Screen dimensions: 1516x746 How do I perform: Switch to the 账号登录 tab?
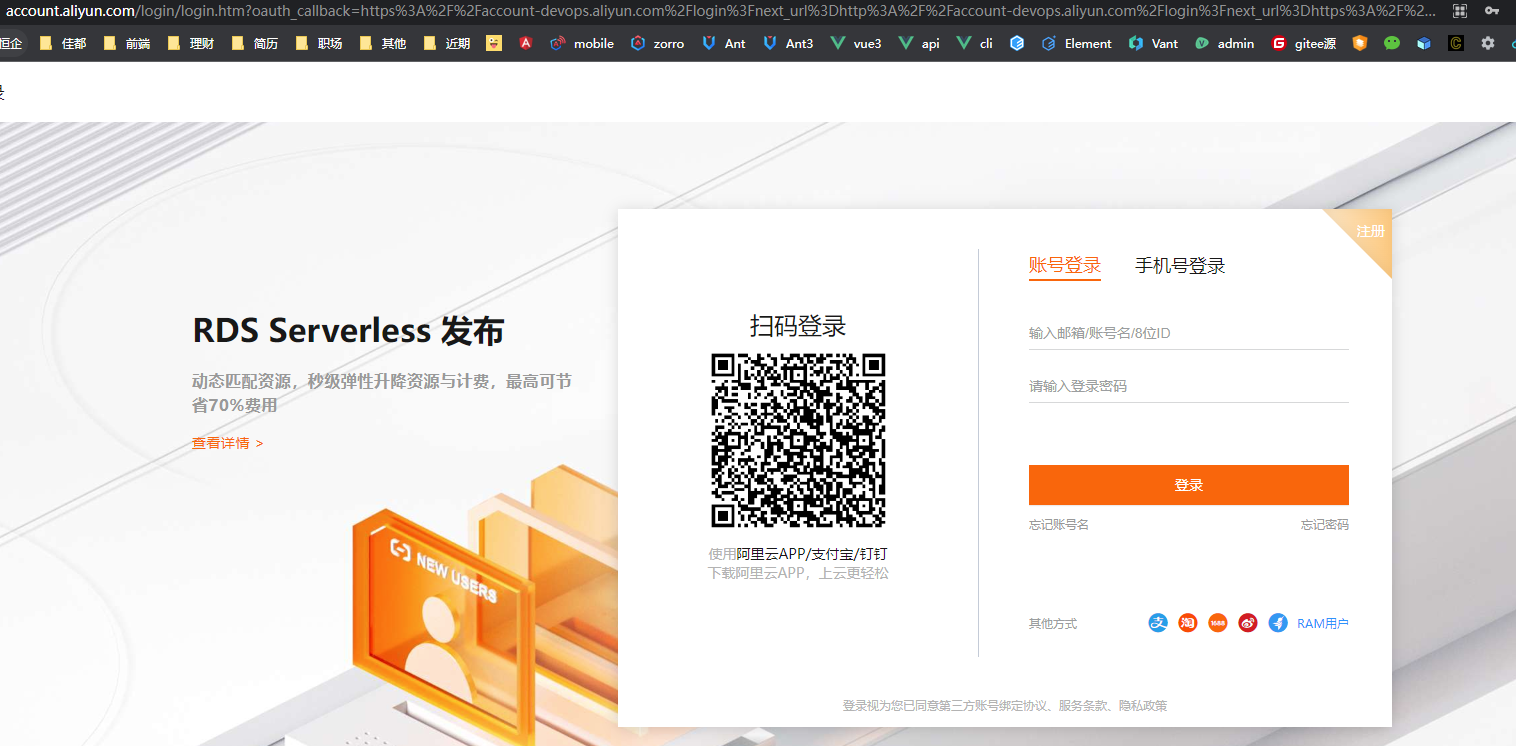point(1065,265)
